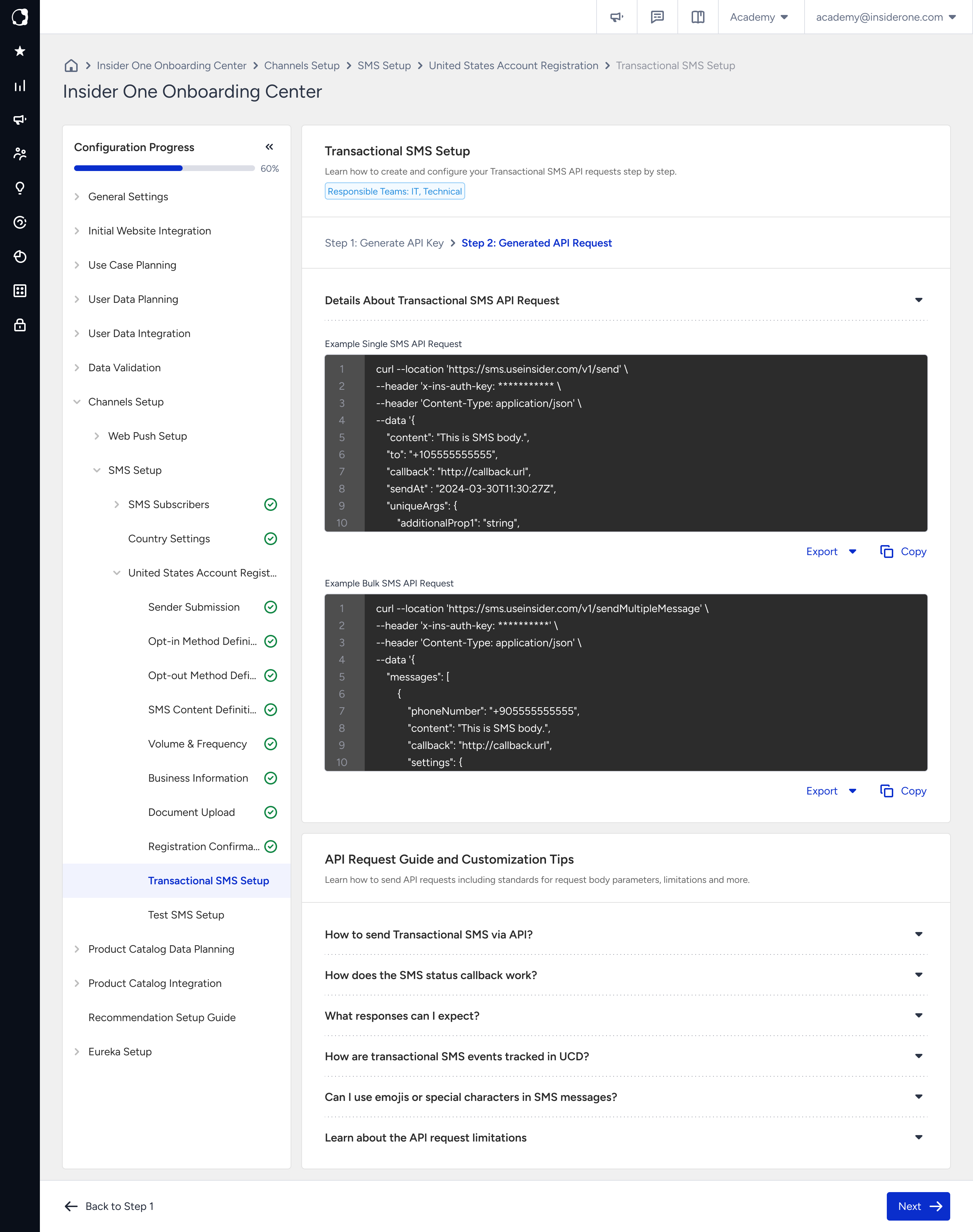Click the green check beside Sender Submission
Viewport: 973px width, 1232px height.
click(x=271, y=607)
